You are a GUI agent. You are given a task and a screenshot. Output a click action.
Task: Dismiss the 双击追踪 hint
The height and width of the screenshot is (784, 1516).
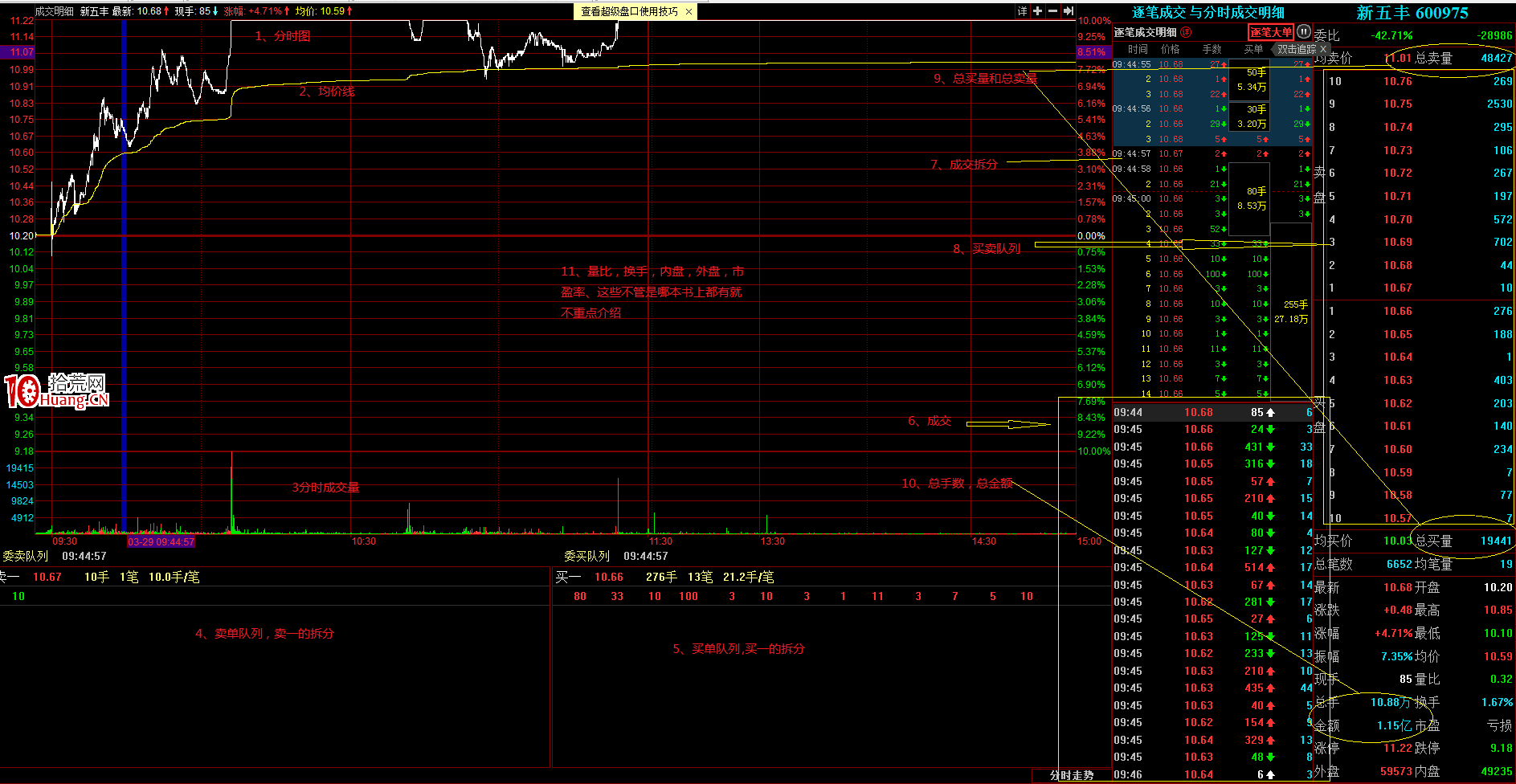(1322, 49)
